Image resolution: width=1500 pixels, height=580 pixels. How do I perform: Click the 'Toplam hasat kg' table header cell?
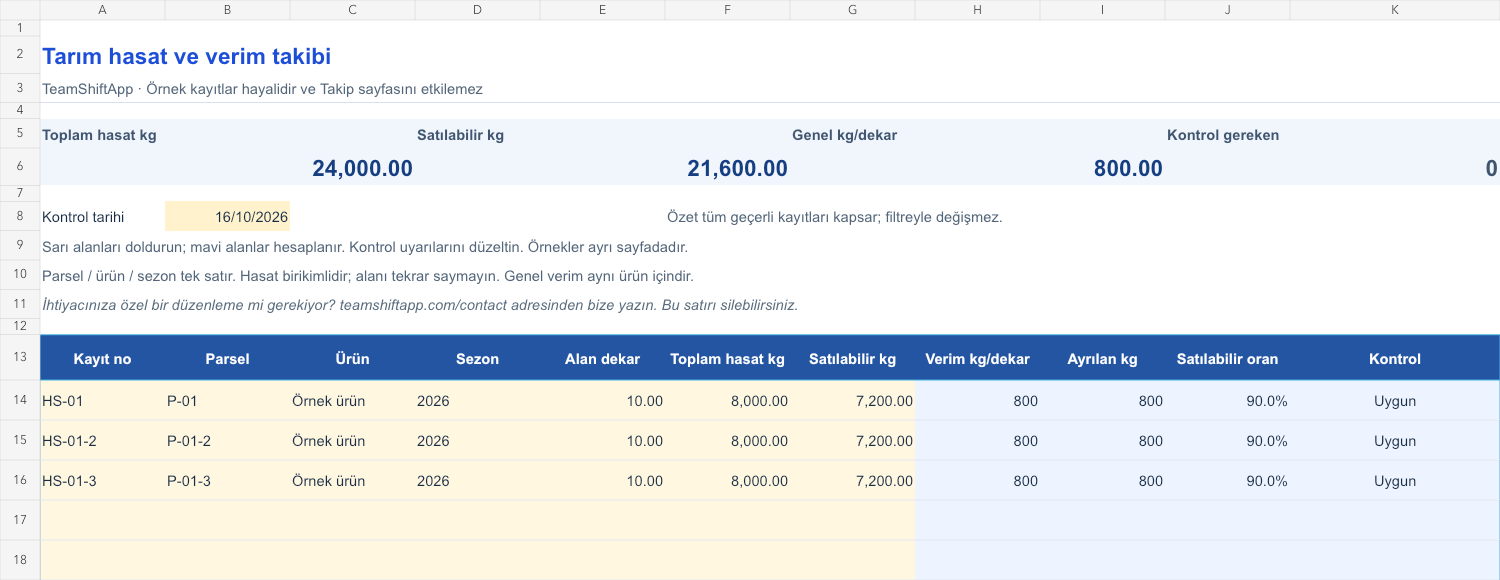[x=727, y=359]
